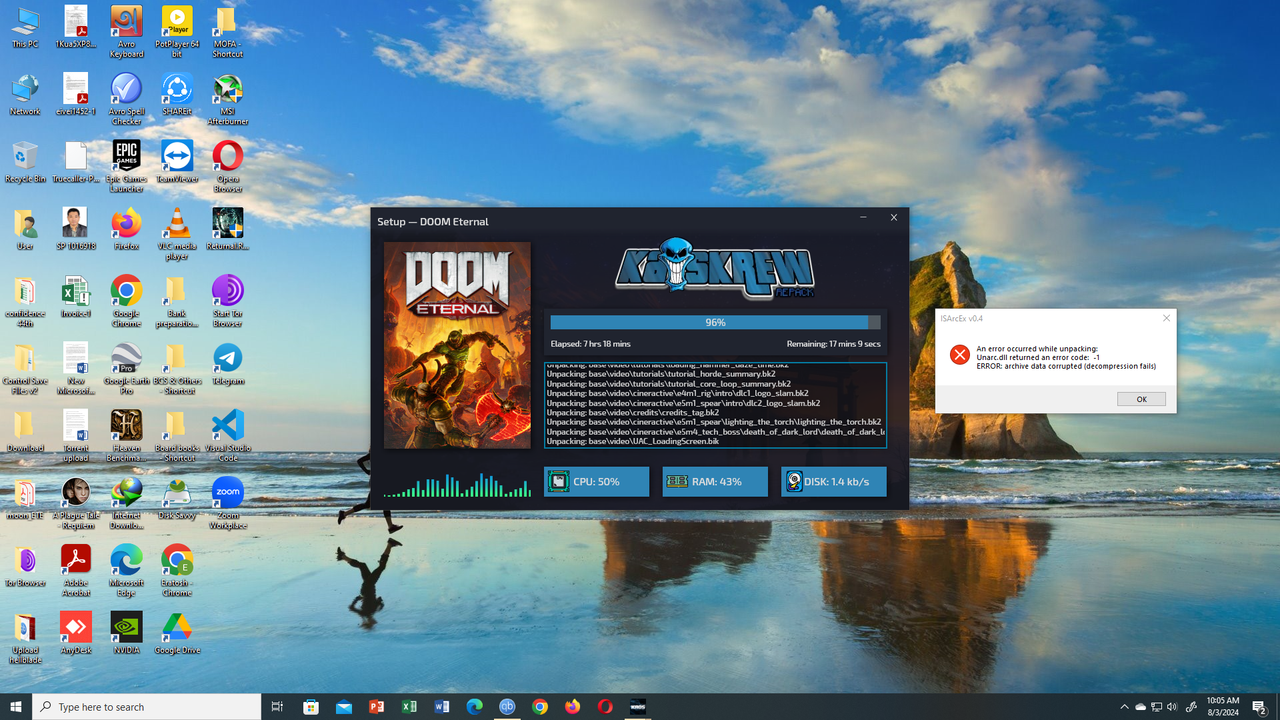Open This PC desktop icon

tap(25, 28)
